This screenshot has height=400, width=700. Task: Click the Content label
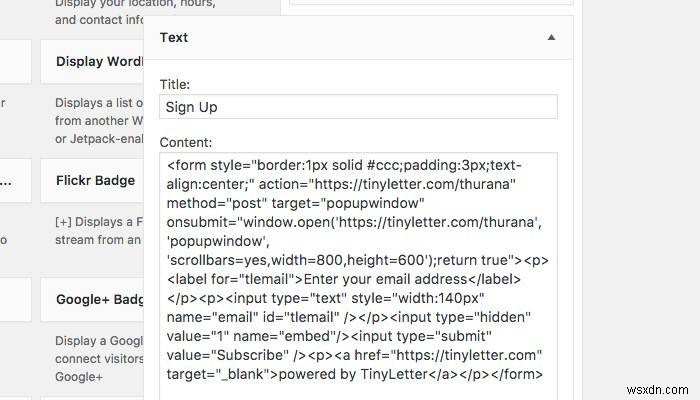click(x=186, y=143)
